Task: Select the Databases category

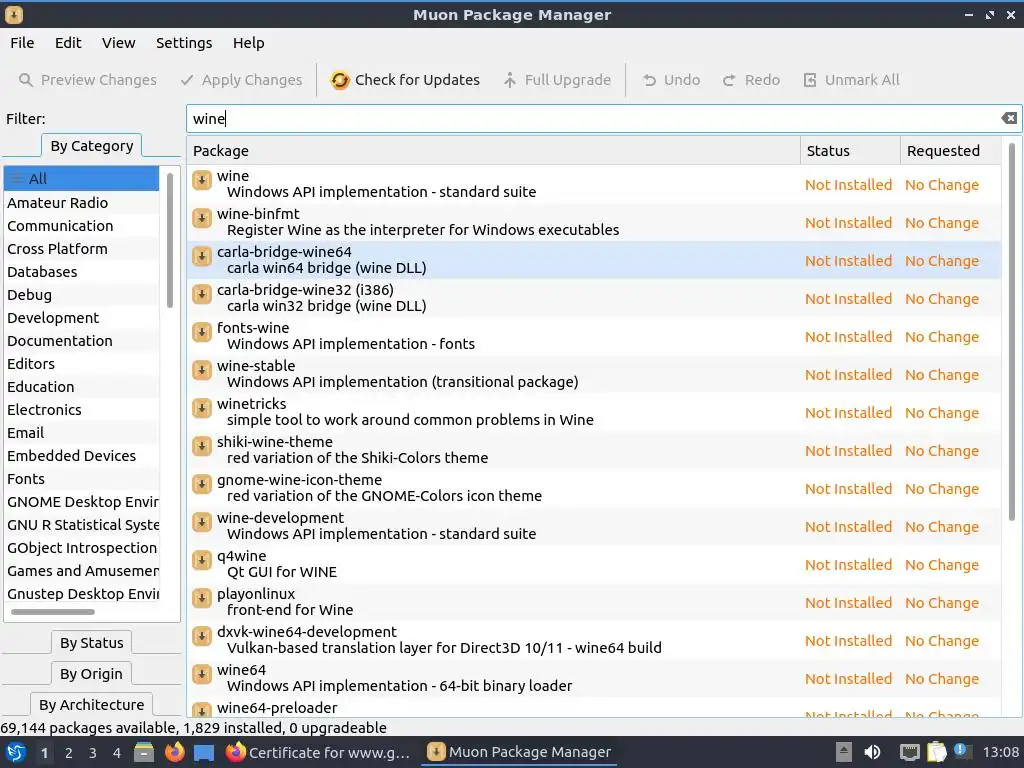Action: click(82, 272)
